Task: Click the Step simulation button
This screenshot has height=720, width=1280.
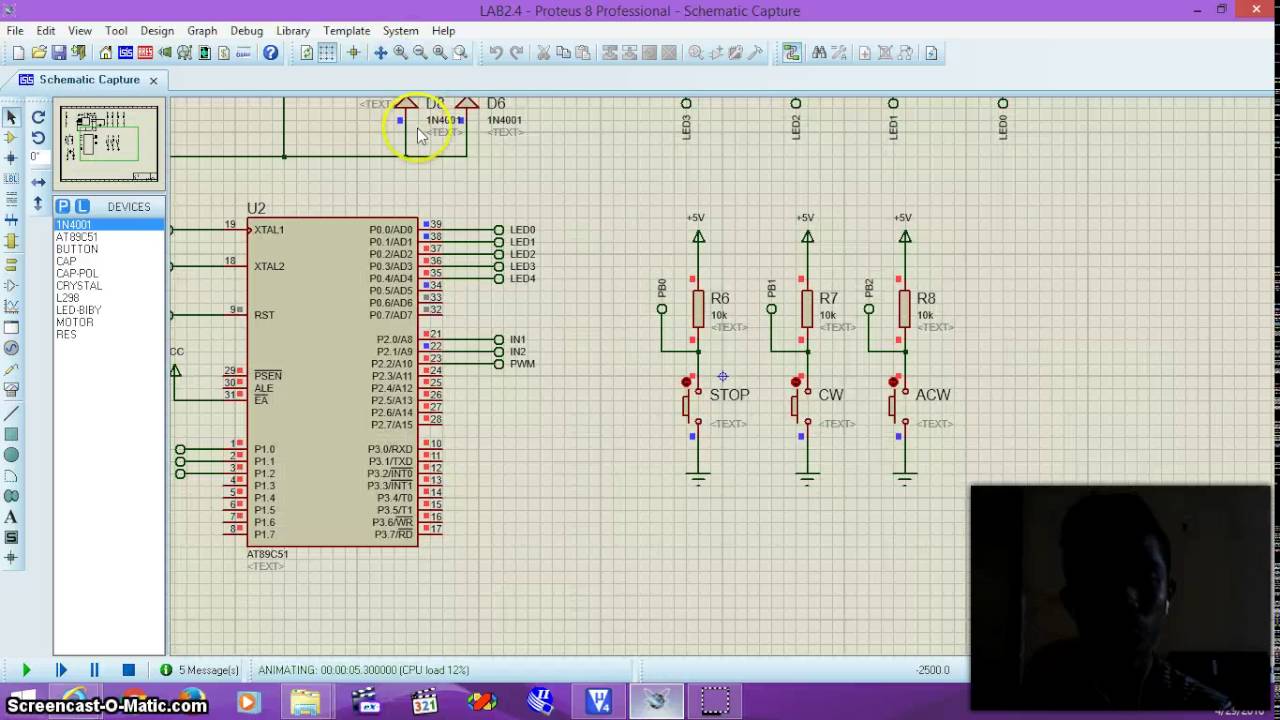Action: coord(61,670)
